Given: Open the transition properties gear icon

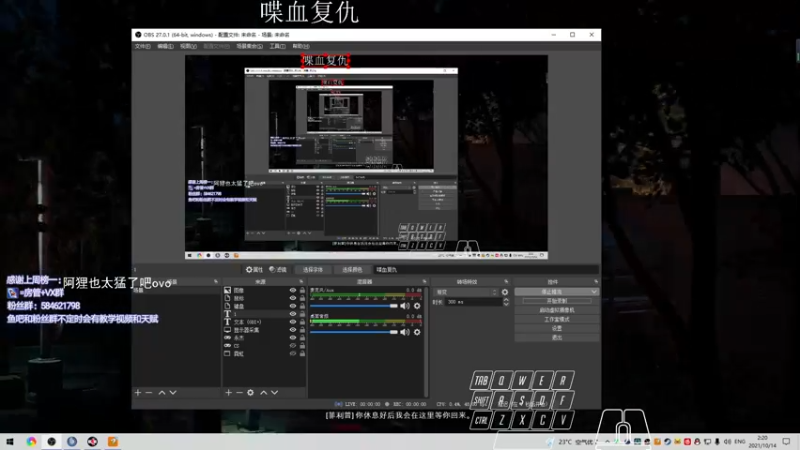Looking at the screenshot, I should 505,292.
